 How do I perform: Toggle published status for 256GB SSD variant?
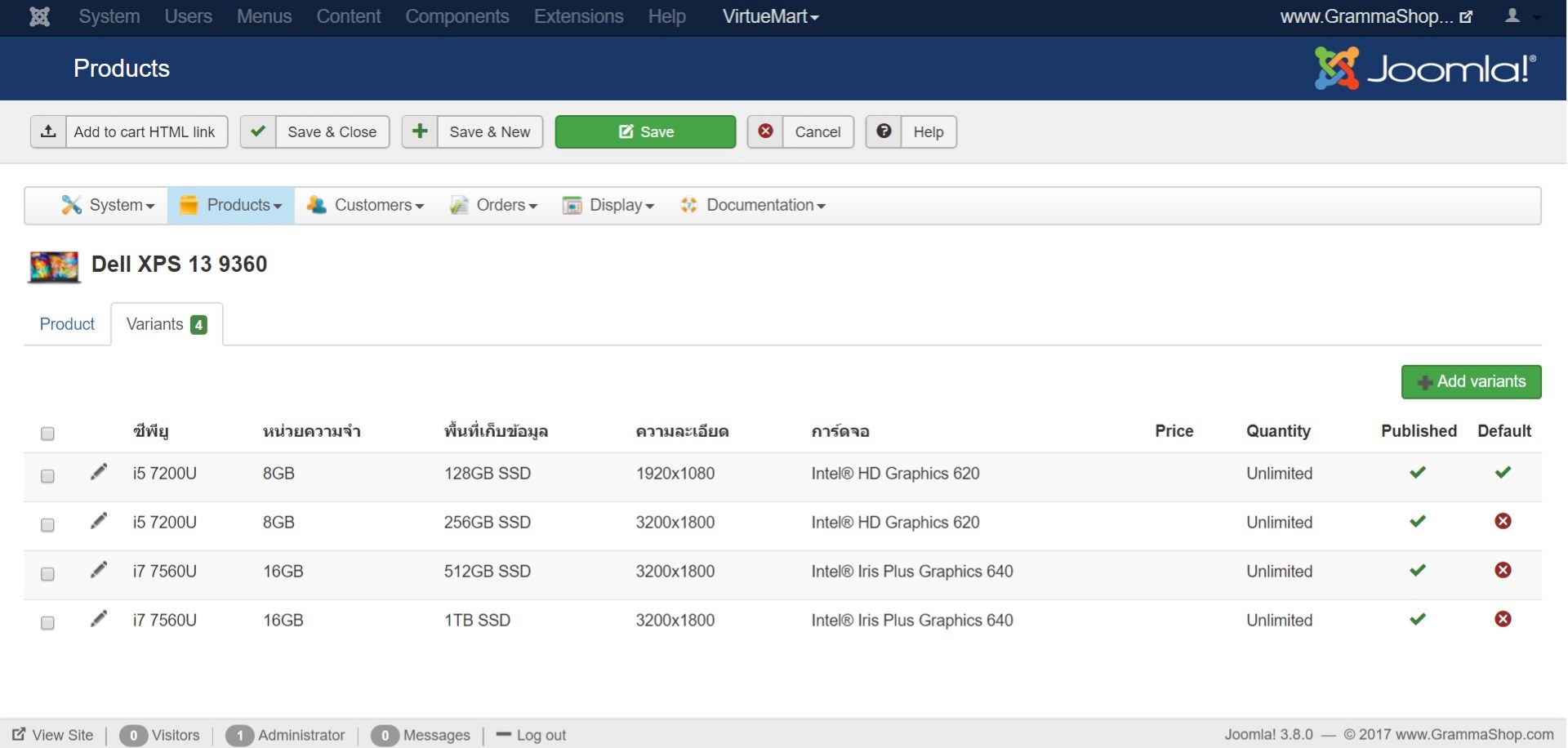tap(1418, 521)
